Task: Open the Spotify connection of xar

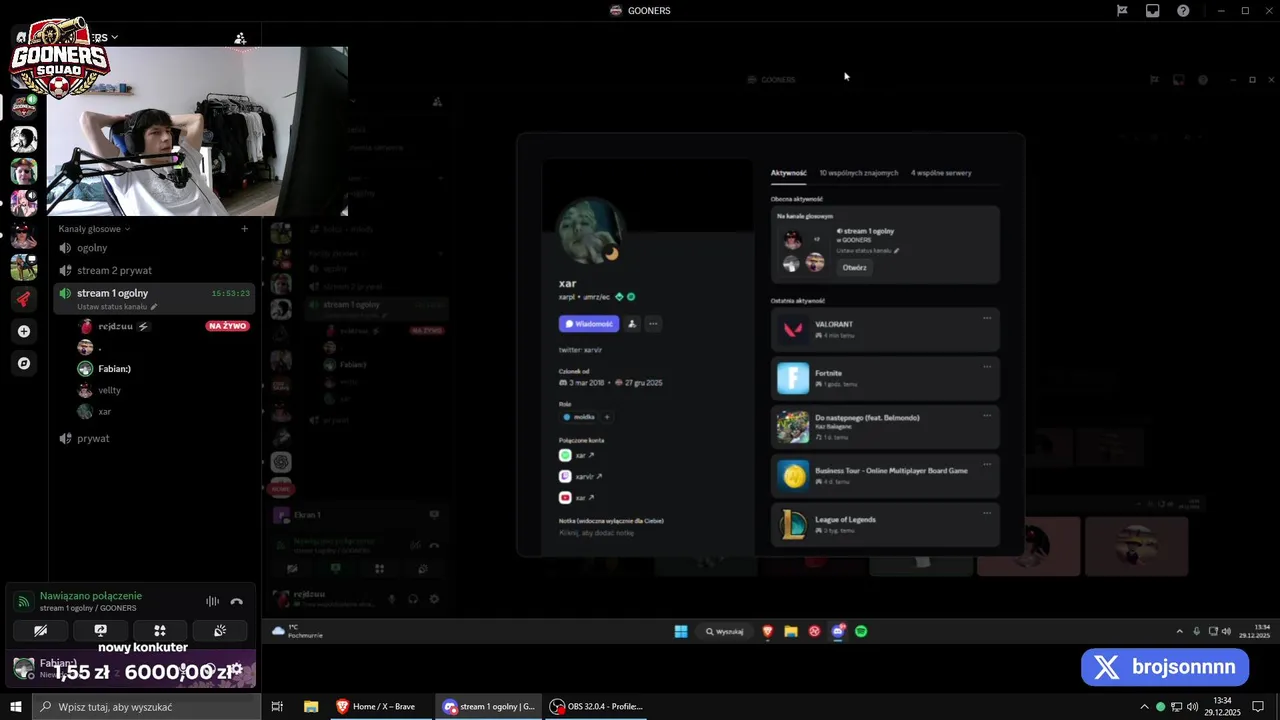Action: 577,455
